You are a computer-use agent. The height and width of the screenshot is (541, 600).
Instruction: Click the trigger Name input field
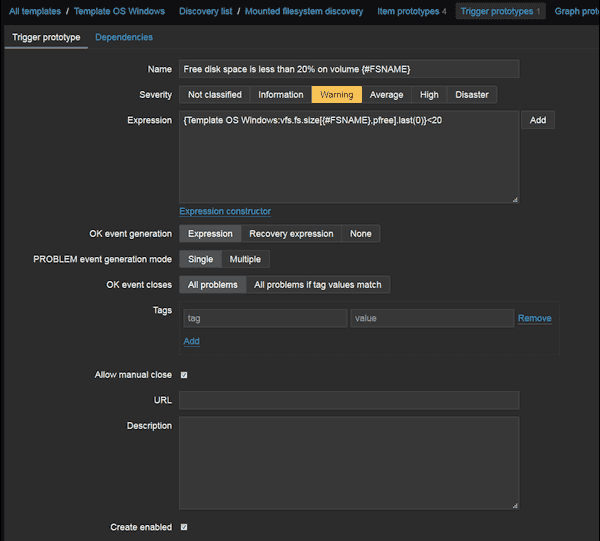349,69
